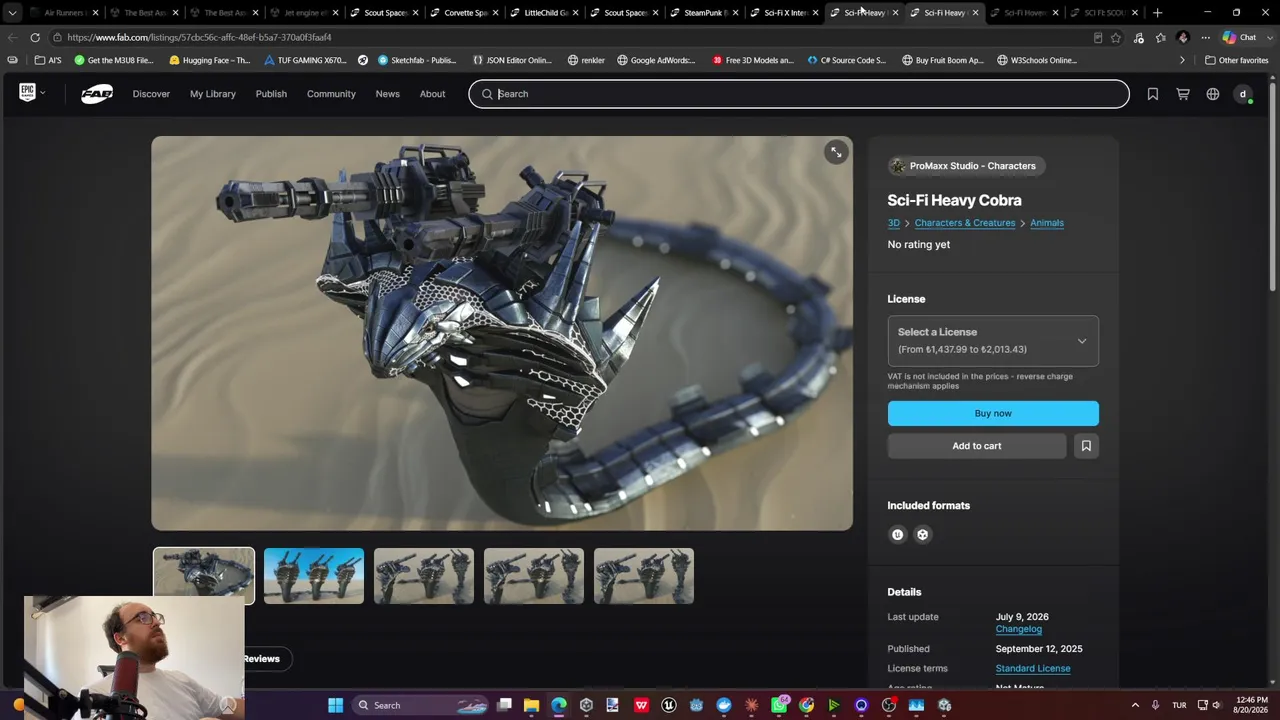Open the Sketchfab bookmark
The width and height of the screenshot is (1280, 720).
(x=416, y=60)
